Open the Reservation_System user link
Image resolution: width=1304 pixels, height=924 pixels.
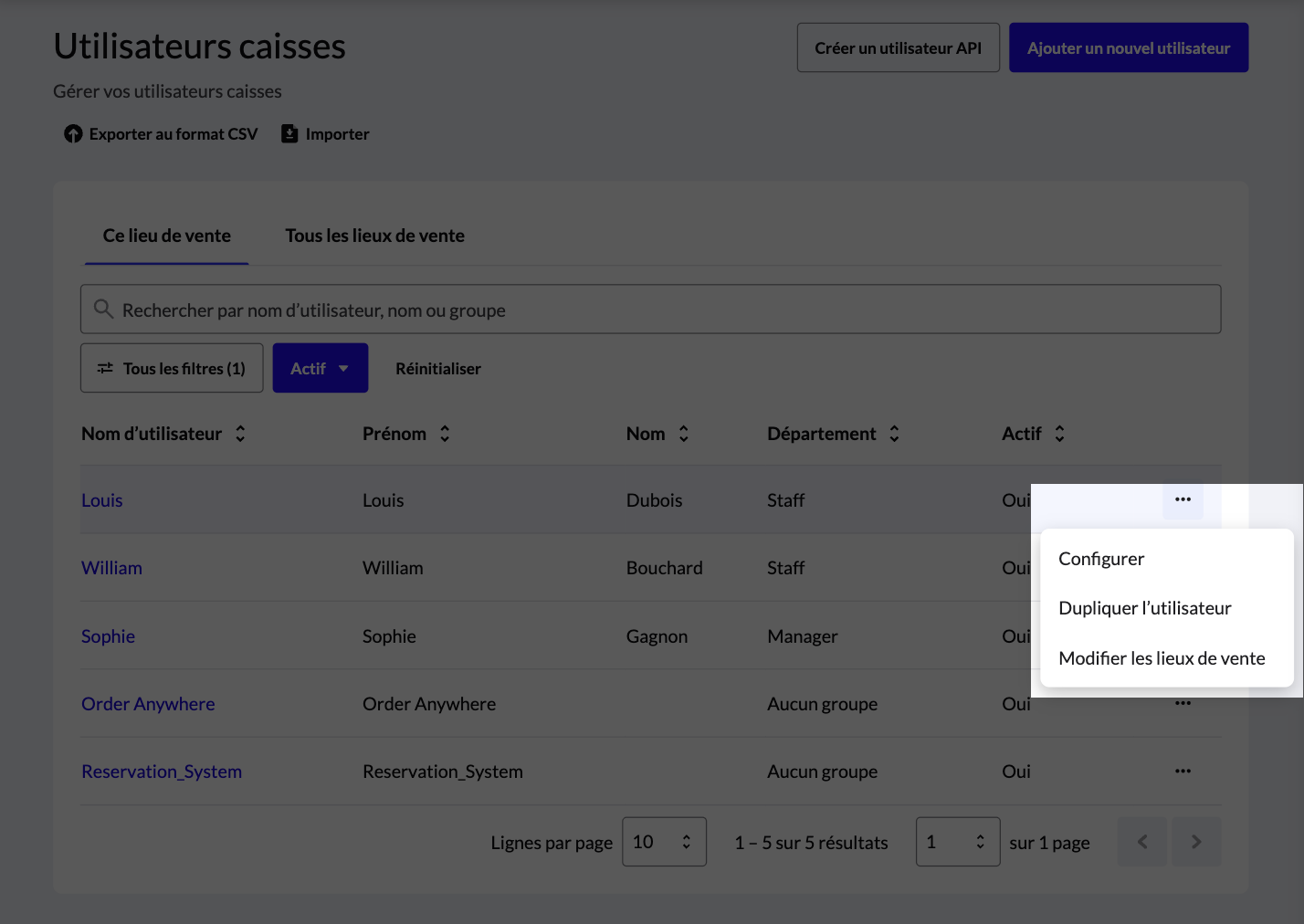point(162,772)
